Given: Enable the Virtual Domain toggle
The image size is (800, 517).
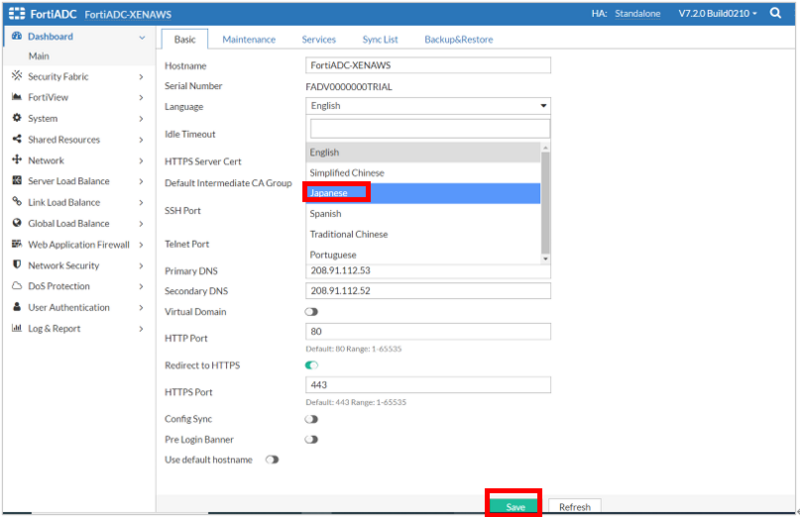Looking at the screenshot, I should [311, 312].
